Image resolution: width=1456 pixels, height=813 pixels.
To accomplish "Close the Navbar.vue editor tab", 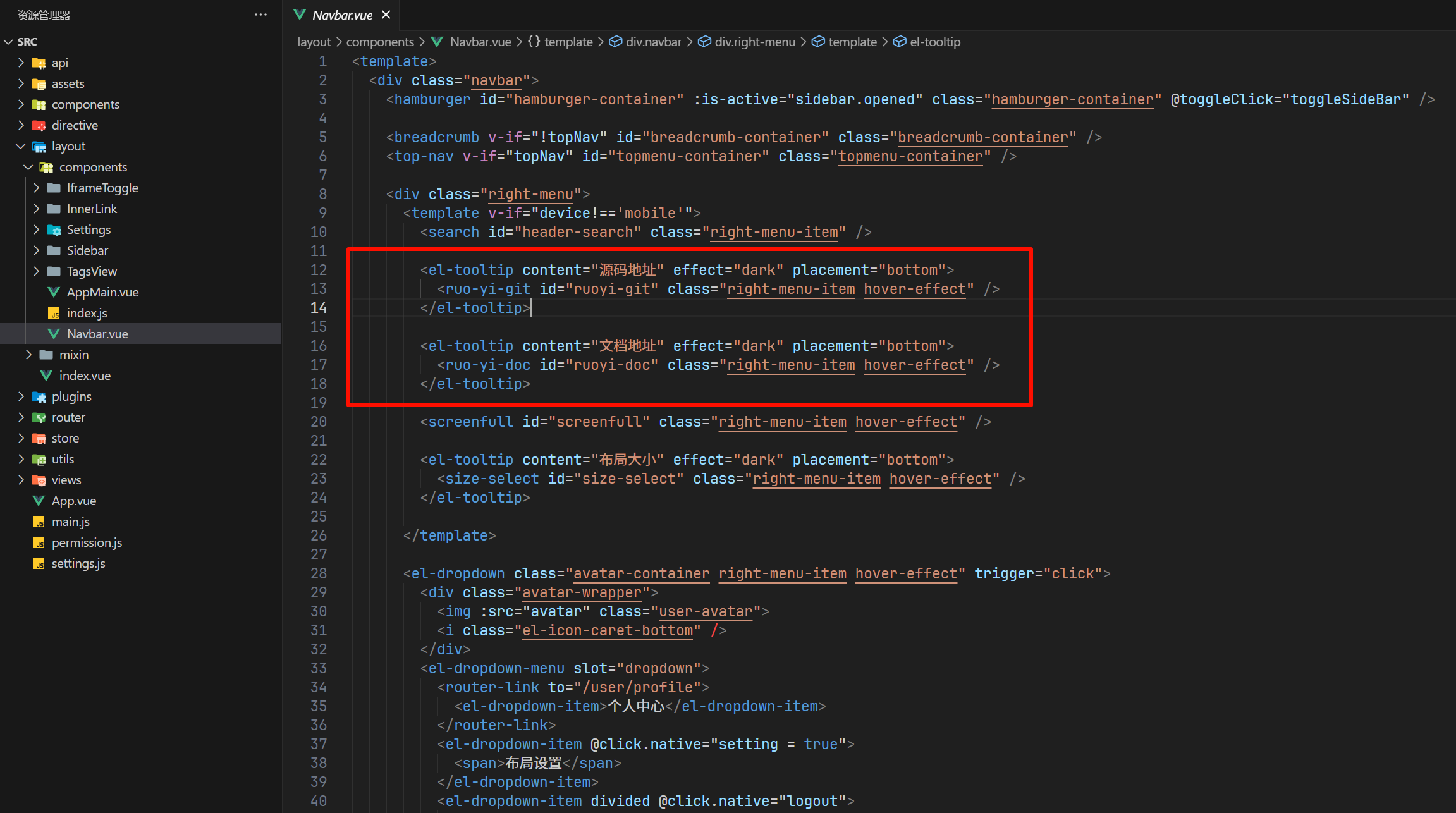I will (386, 15).
